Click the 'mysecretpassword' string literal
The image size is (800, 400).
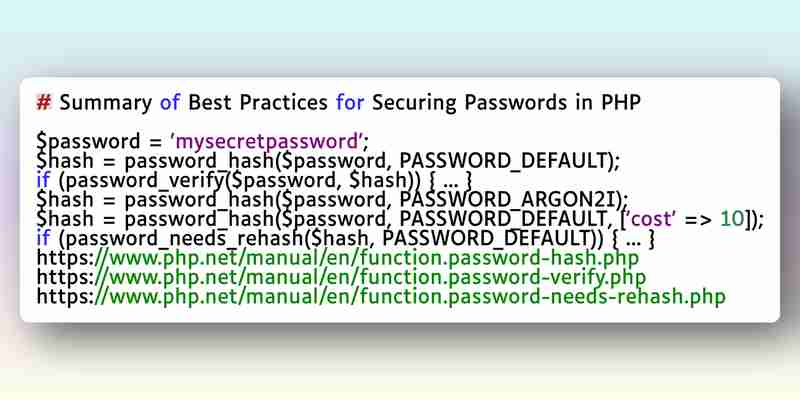click(x=265, y=142)
